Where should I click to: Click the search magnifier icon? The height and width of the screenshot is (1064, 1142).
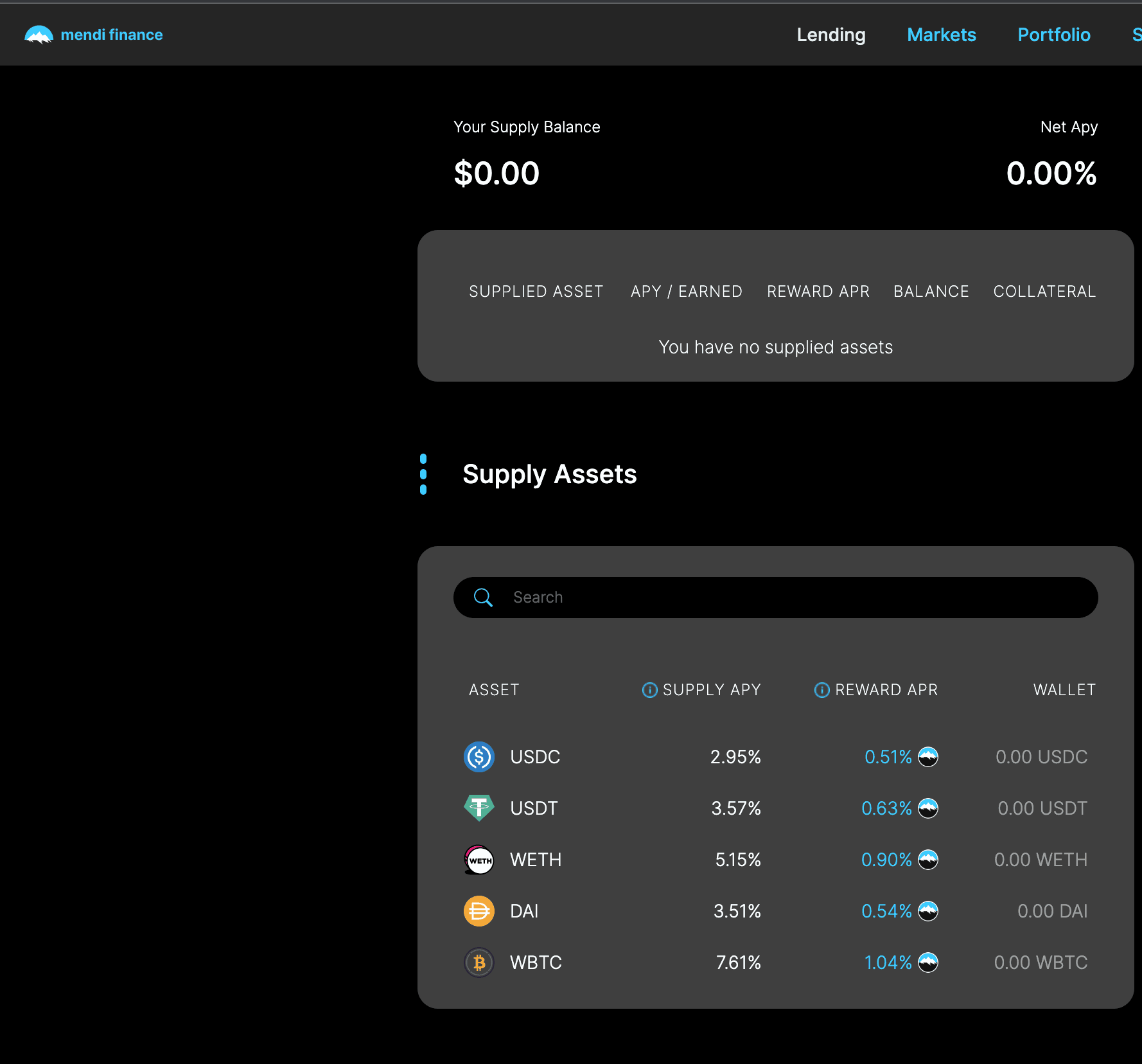483,598
